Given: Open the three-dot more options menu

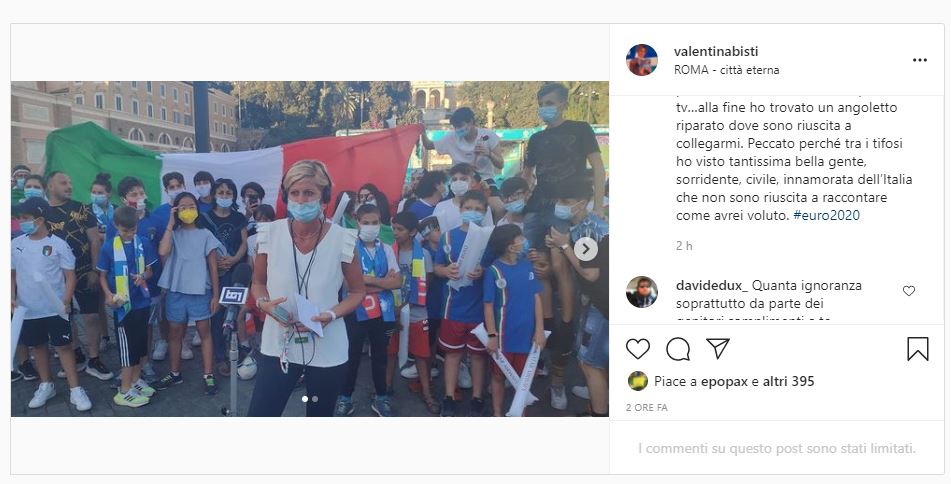Looking at the screenshot, I should [919, 60].
